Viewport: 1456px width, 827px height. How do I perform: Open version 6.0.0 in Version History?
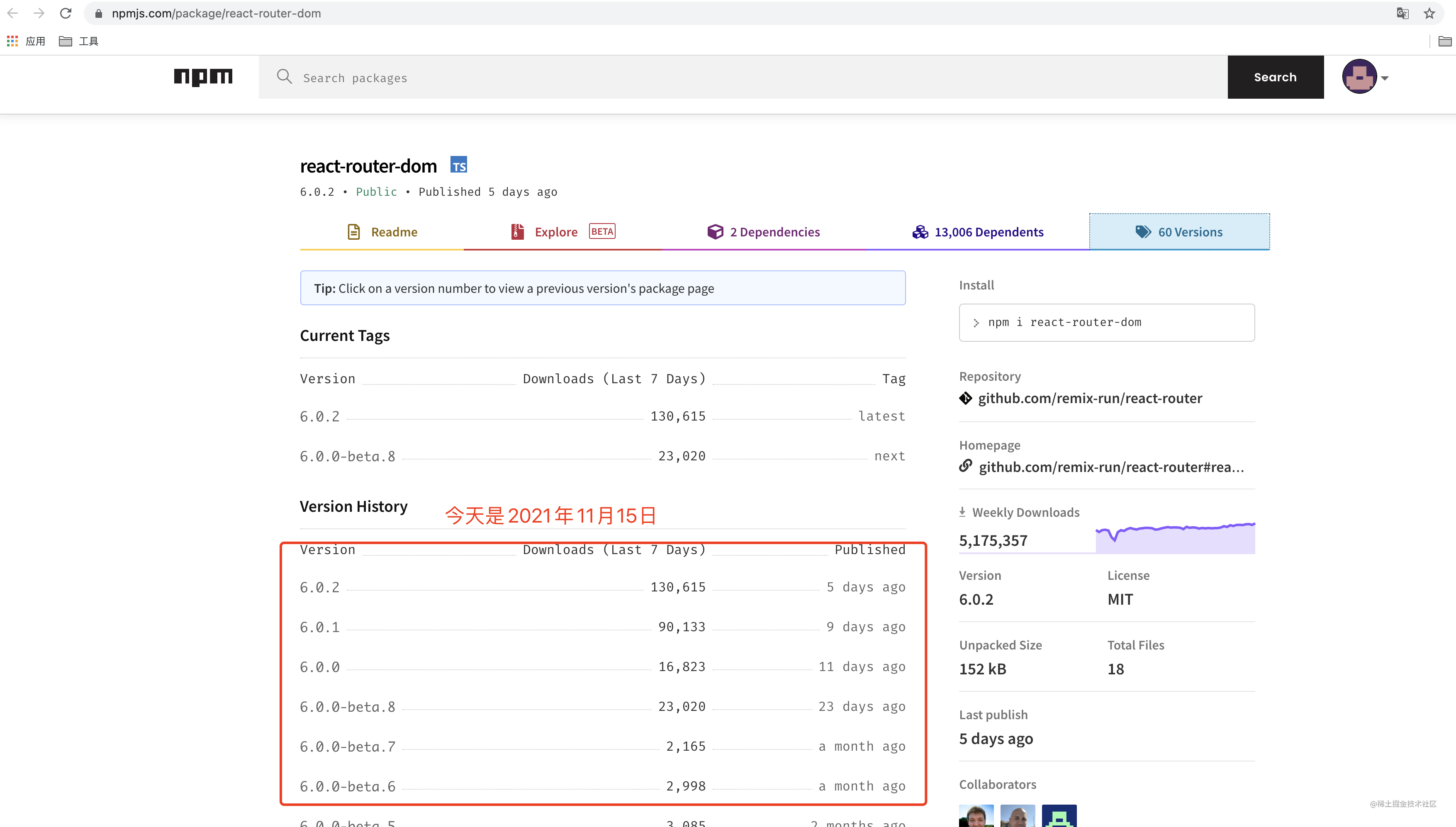[320, 667]
